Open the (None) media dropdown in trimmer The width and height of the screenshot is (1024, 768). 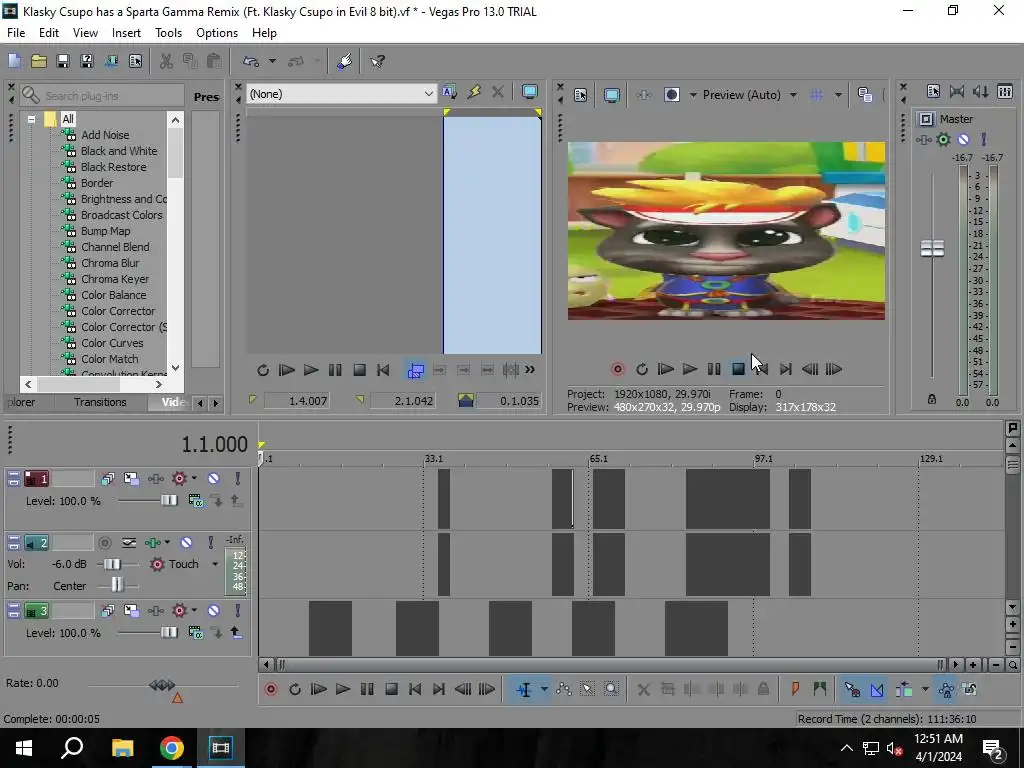[x=340, y=94]
